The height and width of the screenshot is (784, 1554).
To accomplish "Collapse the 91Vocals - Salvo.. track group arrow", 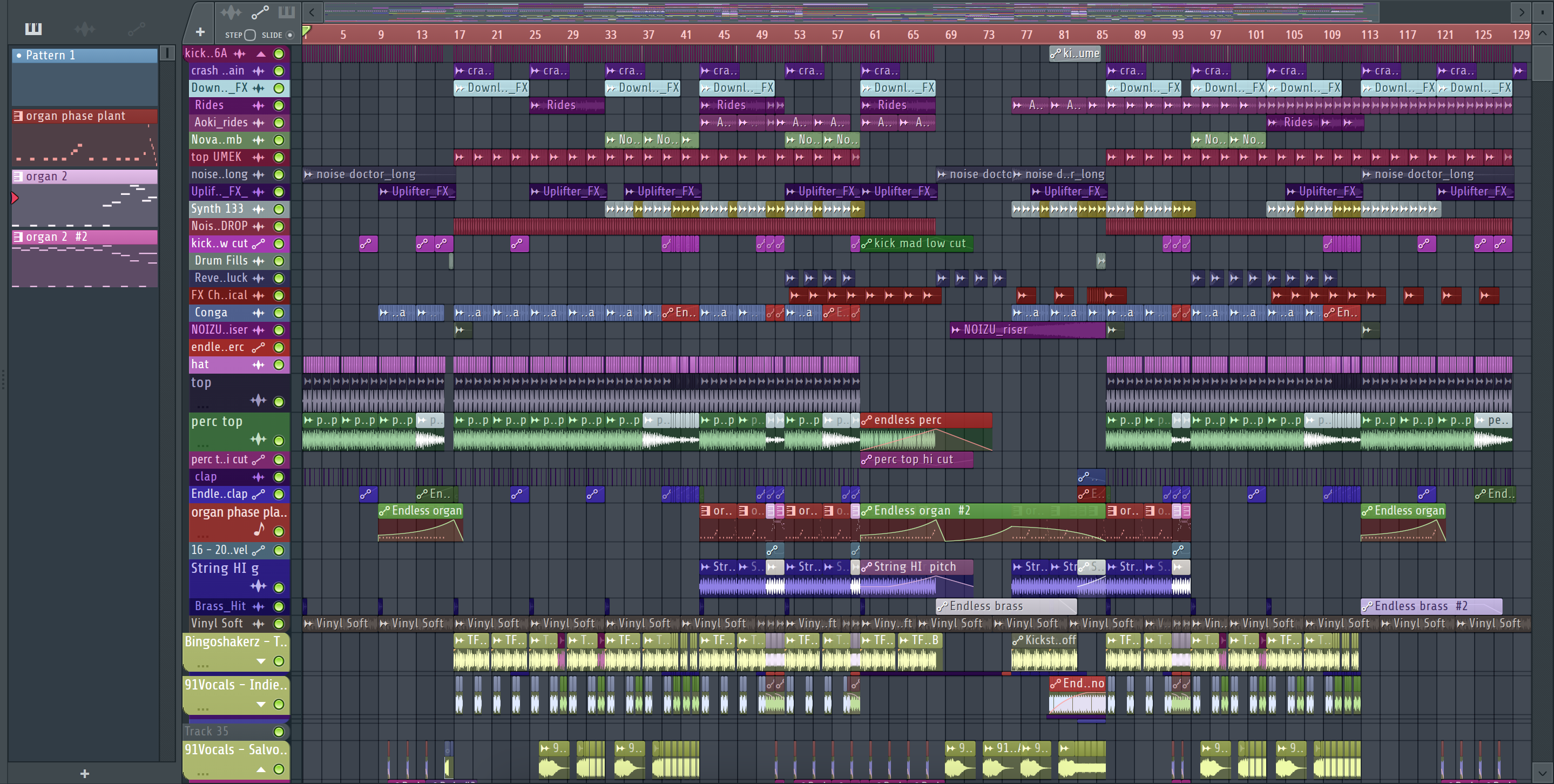I will (261, 769).
